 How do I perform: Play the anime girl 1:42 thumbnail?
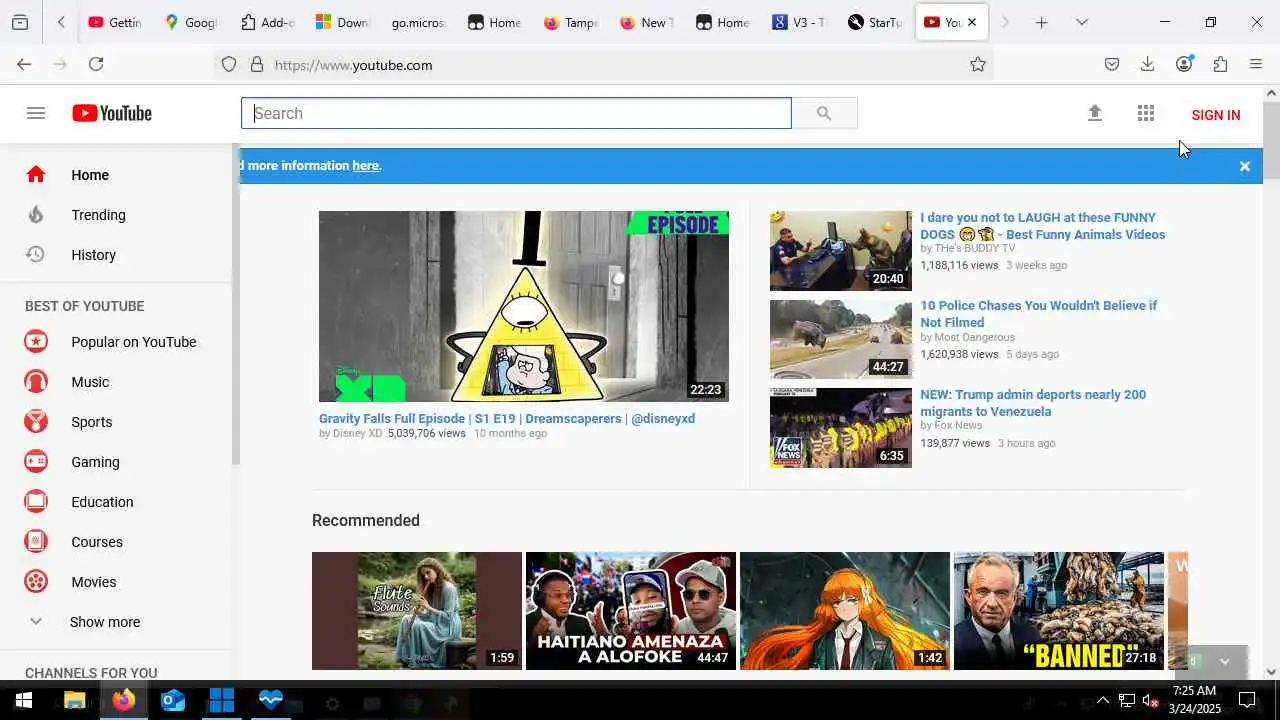(845, 611)
